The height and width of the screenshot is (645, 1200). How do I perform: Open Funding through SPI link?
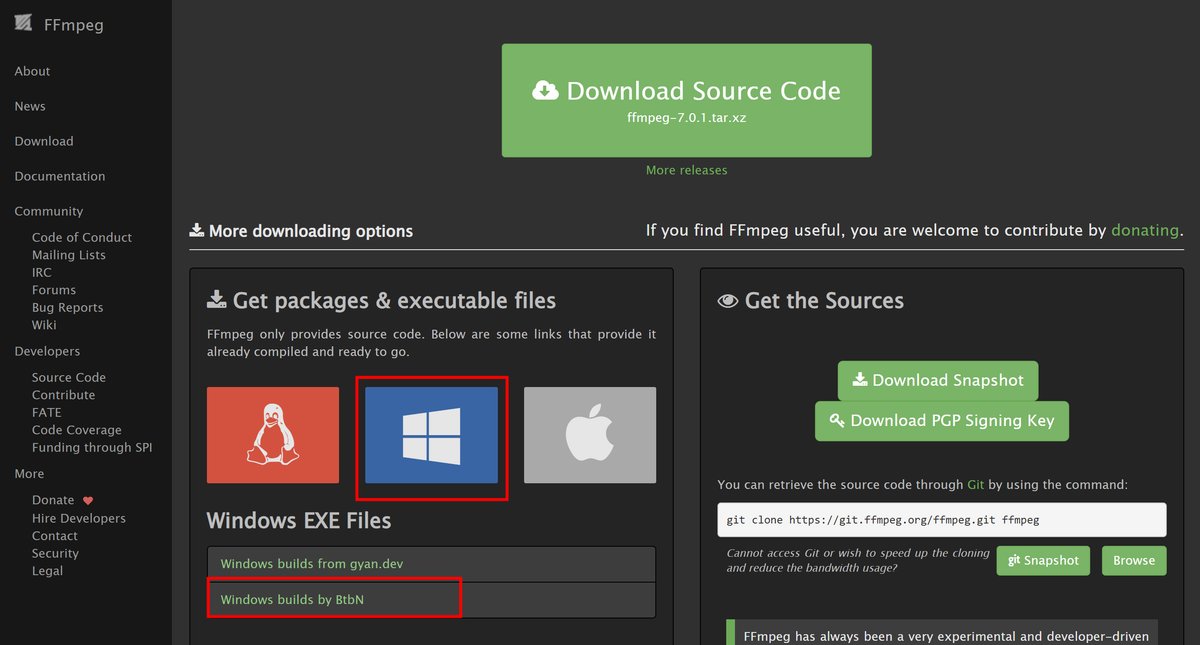tap(92, 447)
